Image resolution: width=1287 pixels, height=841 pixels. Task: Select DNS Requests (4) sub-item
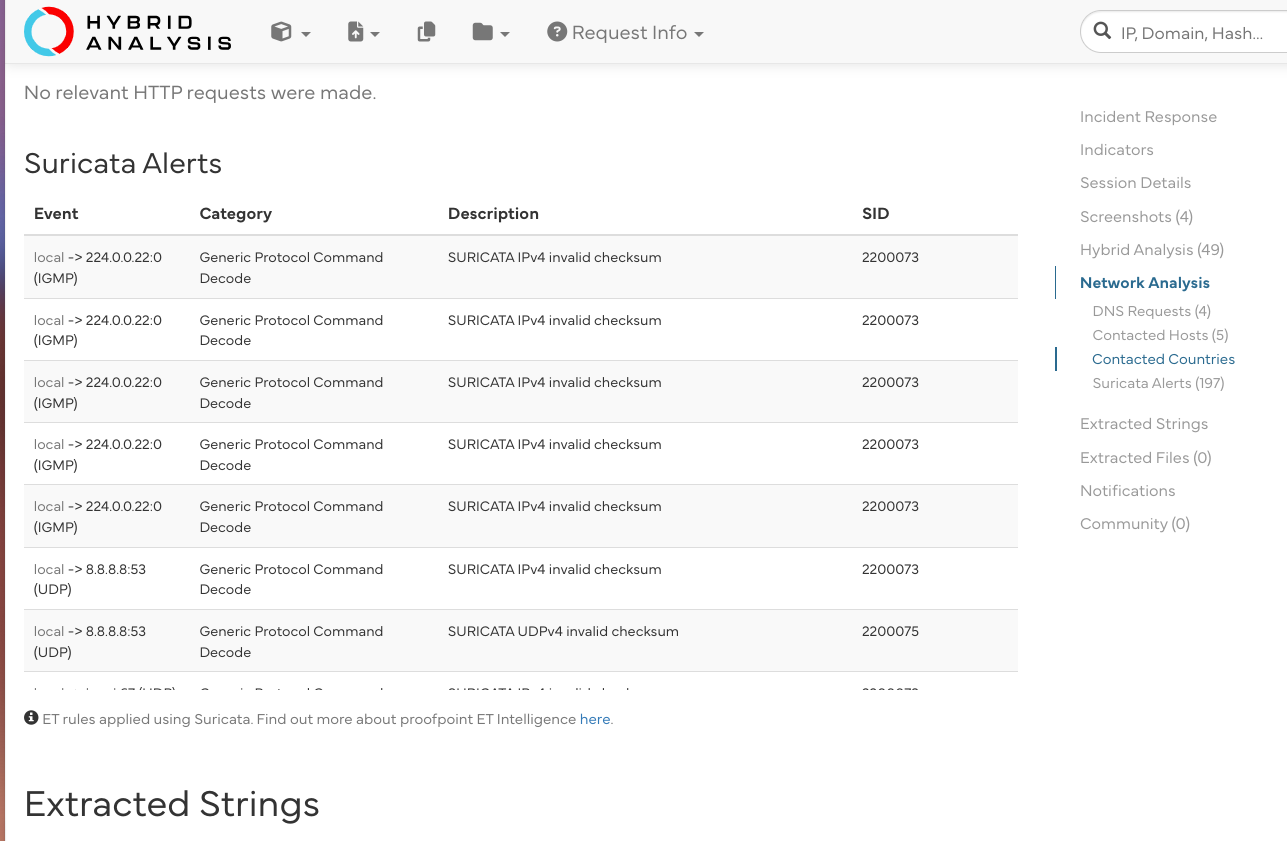point(1151,311)
